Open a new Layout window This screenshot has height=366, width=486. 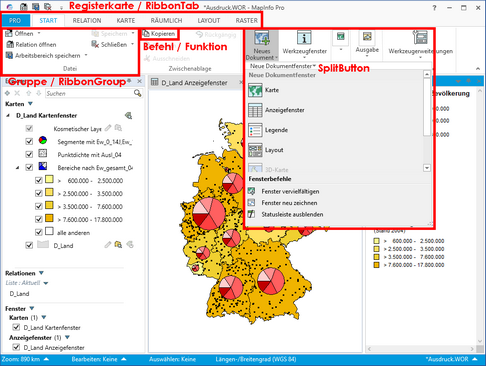[274, 150]
